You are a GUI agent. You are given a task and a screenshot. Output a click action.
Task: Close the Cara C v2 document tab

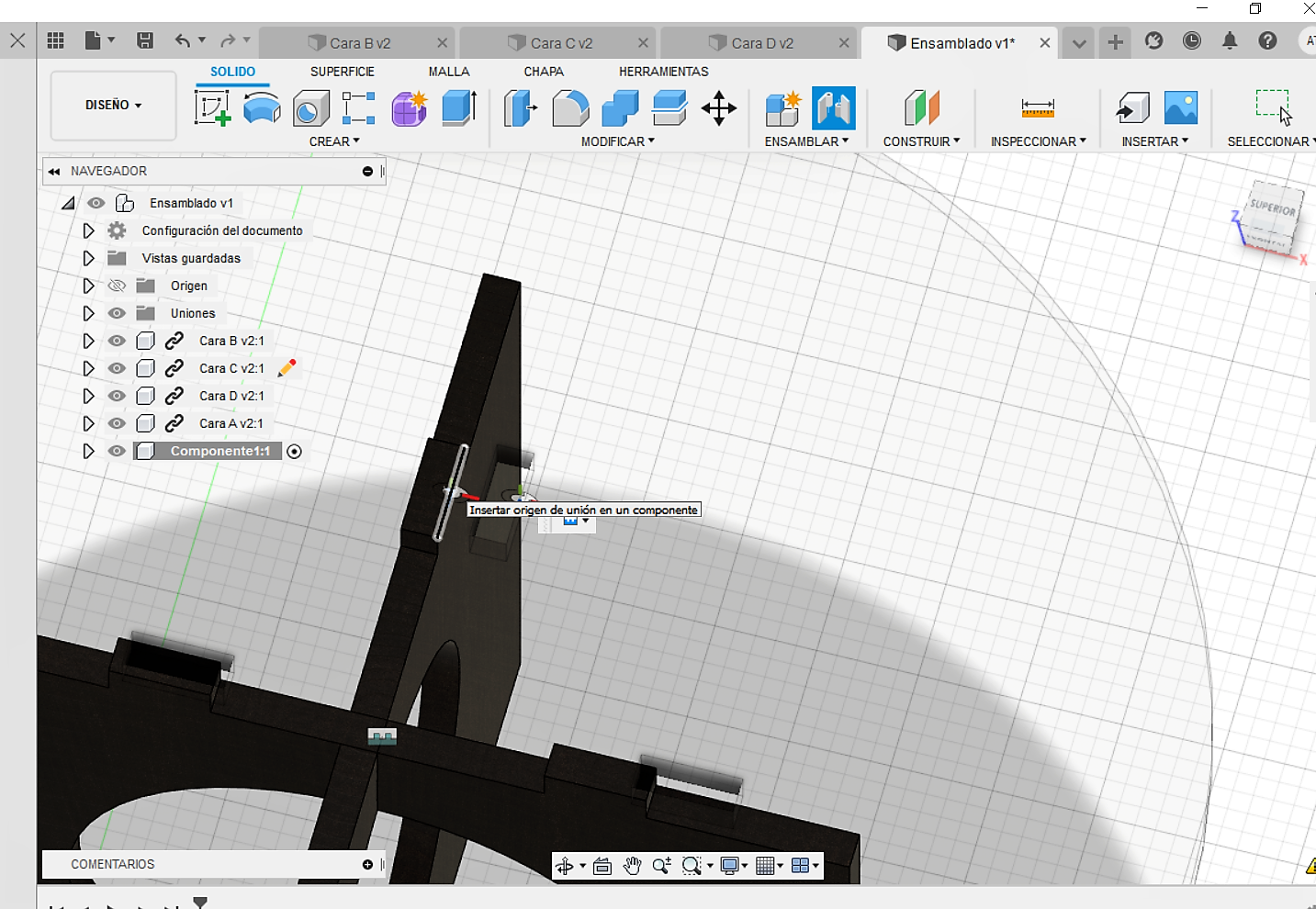(x=643, y=43)
